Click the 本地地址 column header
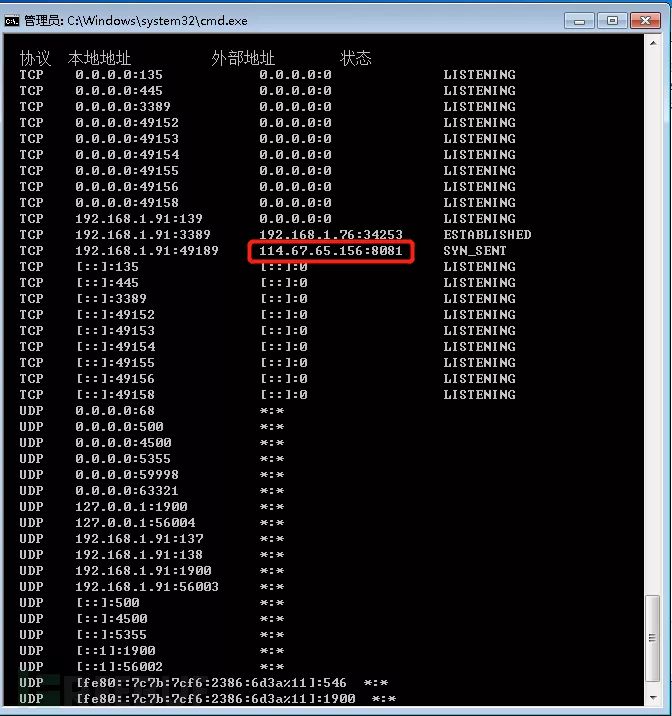 99,58
